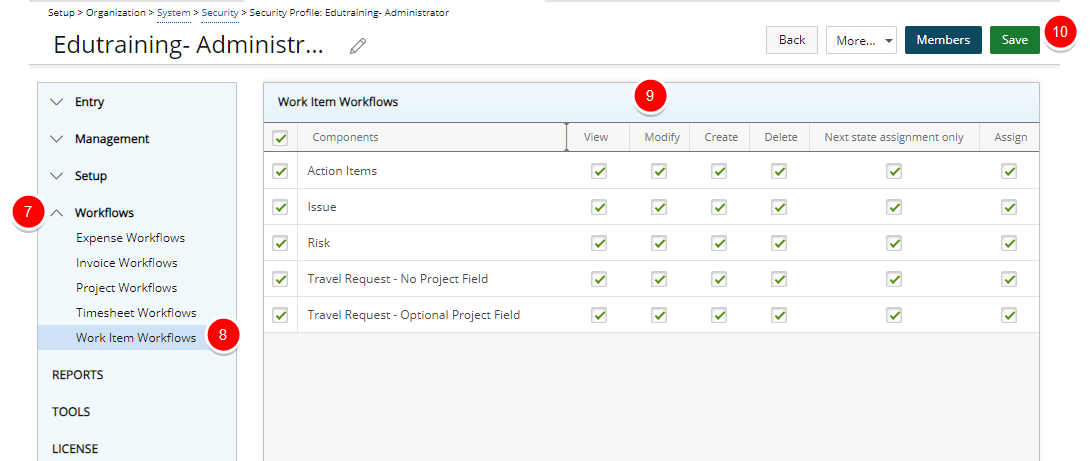Uncheck Create for Travel Request - No Project Field
Image resolution: width=1090 pixels, height=461 pixels.
click(719, 280)
